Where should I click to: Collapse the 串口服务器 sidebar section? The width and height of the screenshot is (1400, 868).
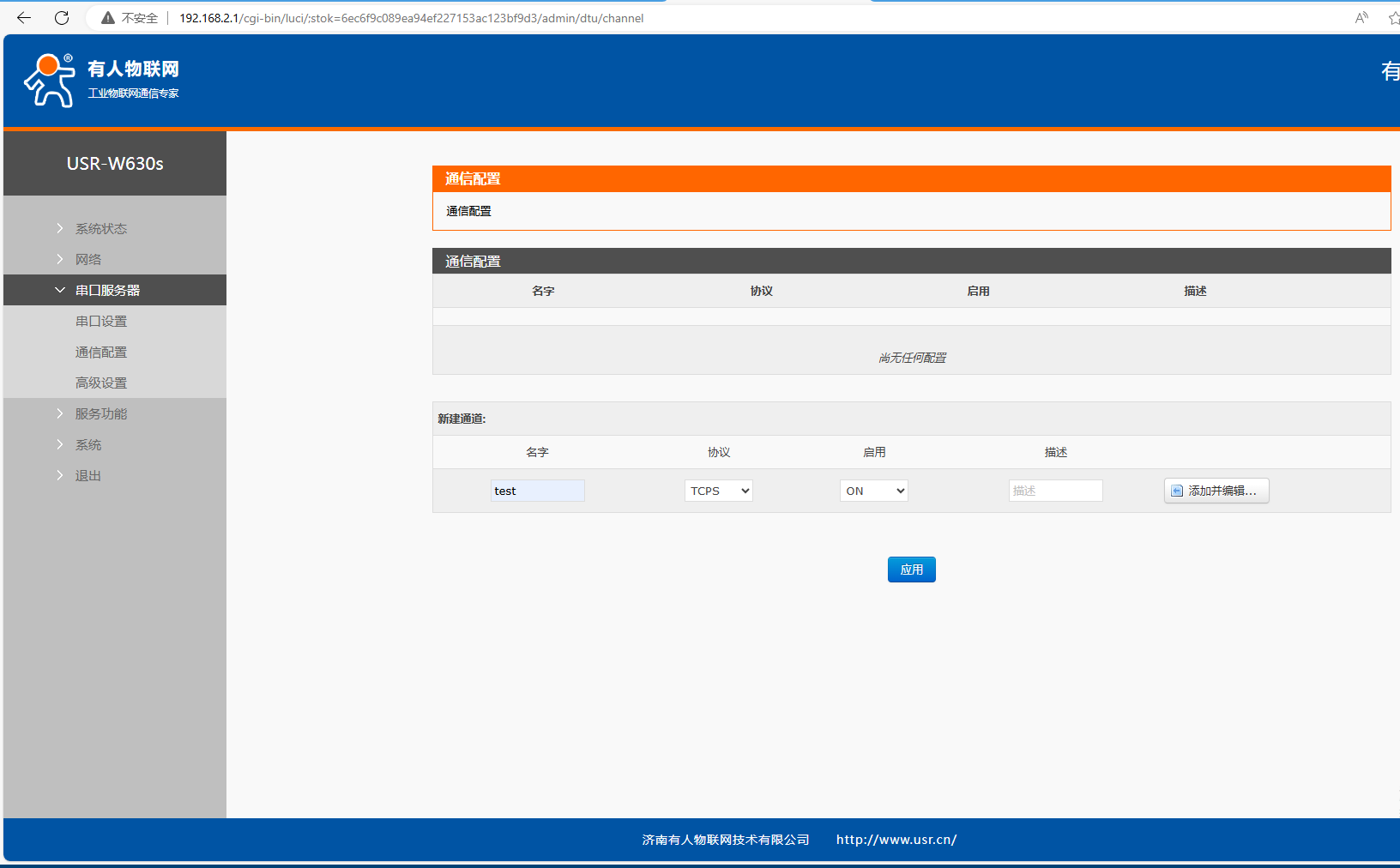click(x=107, y=290)
